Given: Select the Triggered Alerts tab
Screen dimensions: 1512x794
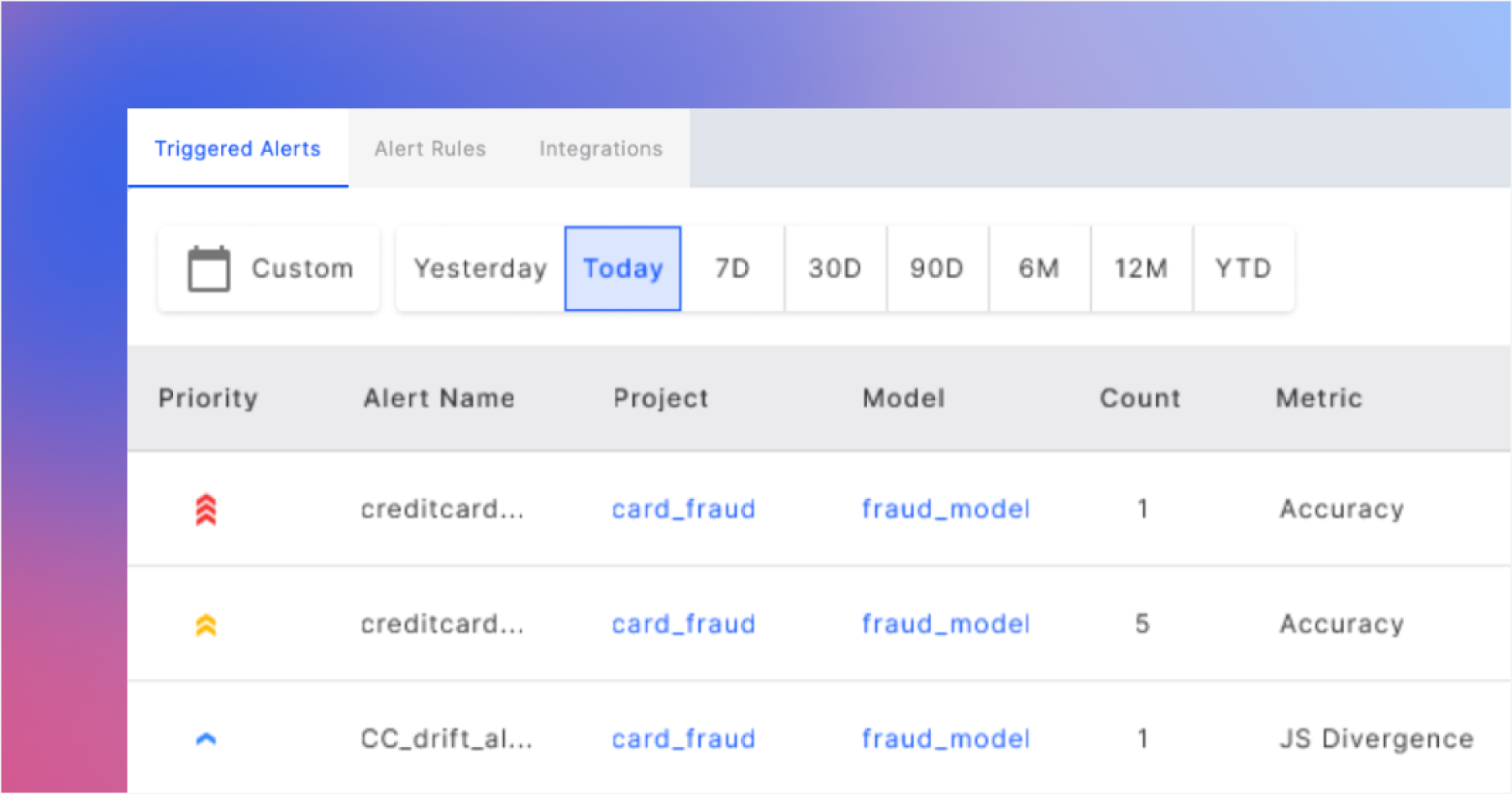Looking at the screenshot, I should (x=238, y=148).
